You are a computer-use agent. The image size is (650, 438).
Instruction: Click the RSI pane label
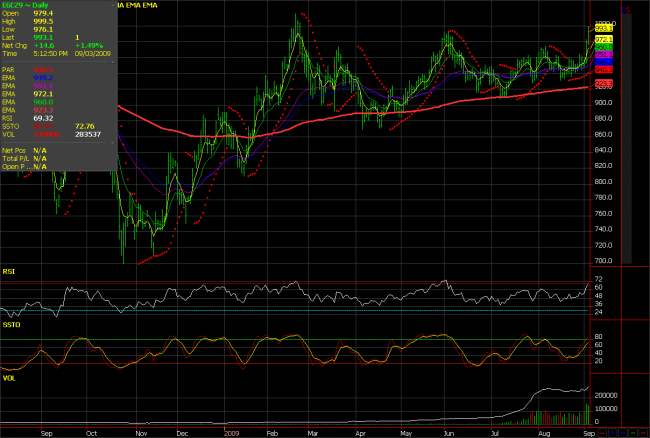pyautogui.click(x=9, y=272)
